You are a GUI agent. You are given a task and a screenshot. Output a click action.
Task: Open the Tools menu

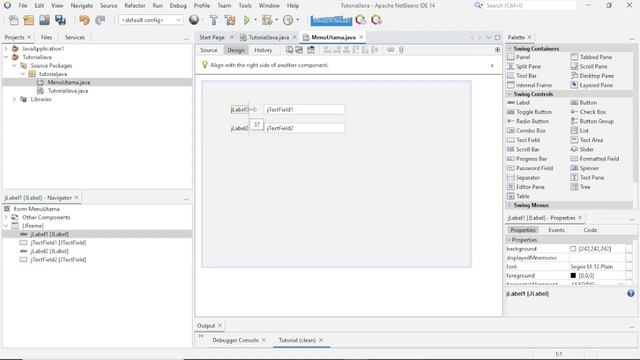[245, 6]
